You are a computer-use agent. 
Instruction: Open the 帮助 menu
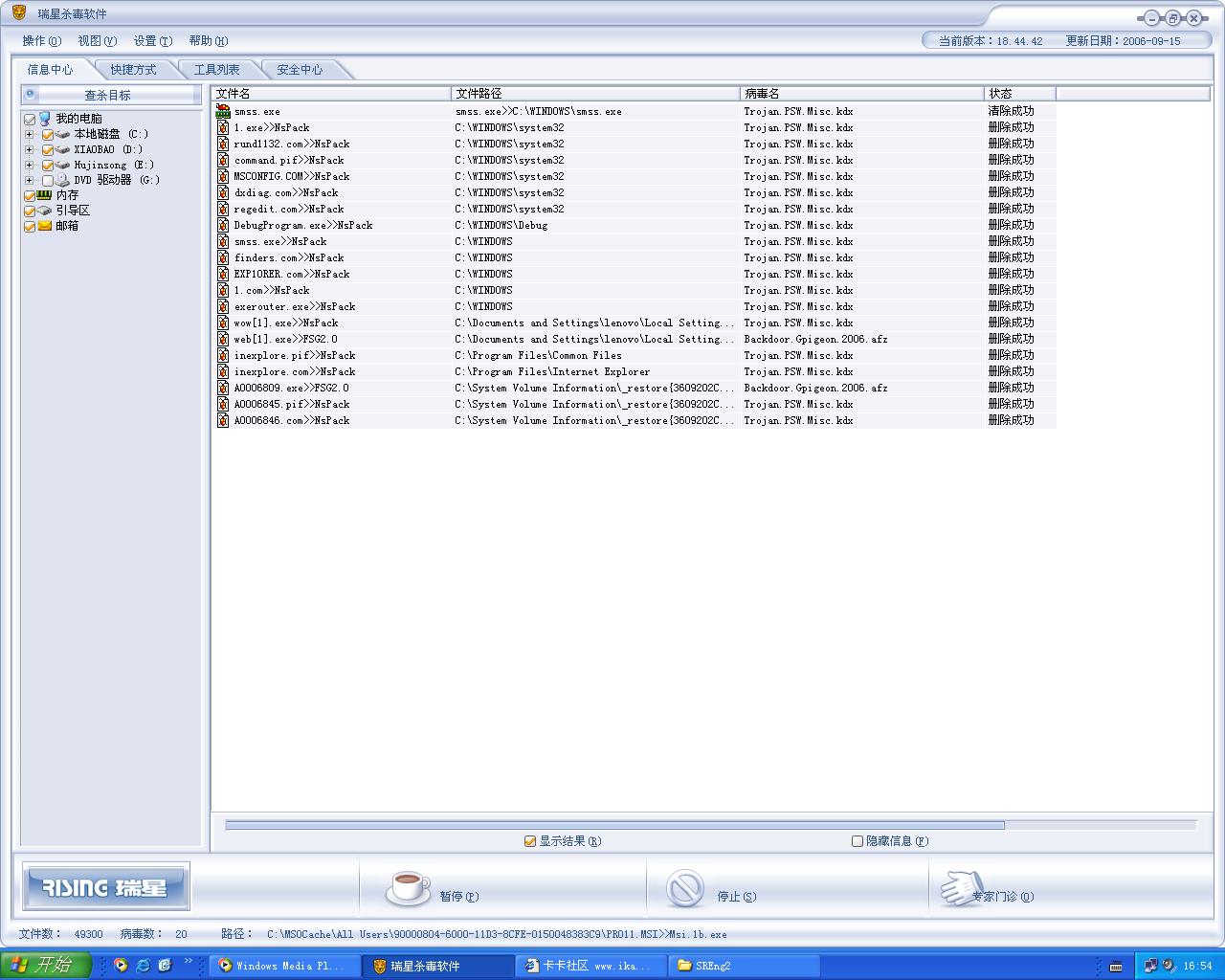click(208, 41)
